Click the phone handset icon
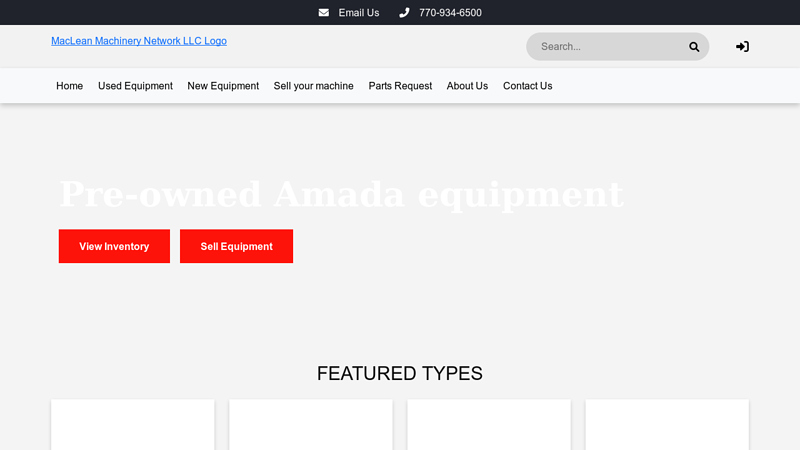Screen dimensions: 800x450 (404, 13)
